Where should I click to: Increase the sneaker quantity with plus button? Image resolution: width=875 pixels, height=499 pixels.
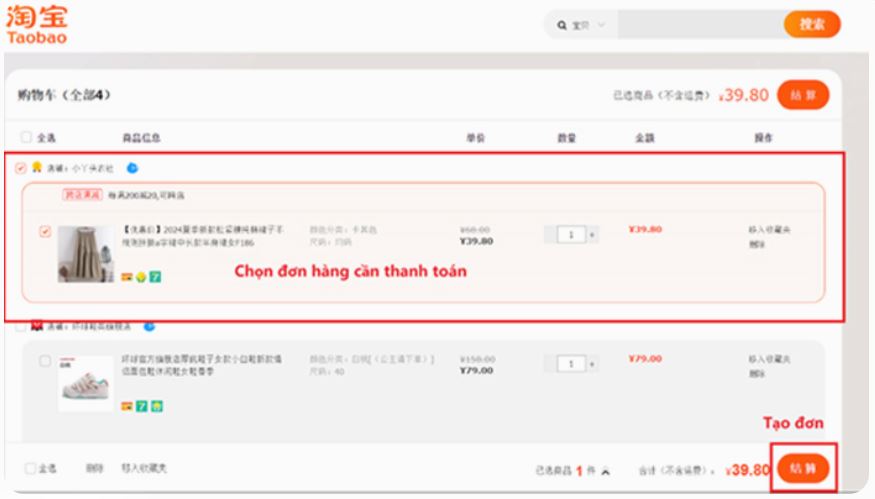(592, 364)
